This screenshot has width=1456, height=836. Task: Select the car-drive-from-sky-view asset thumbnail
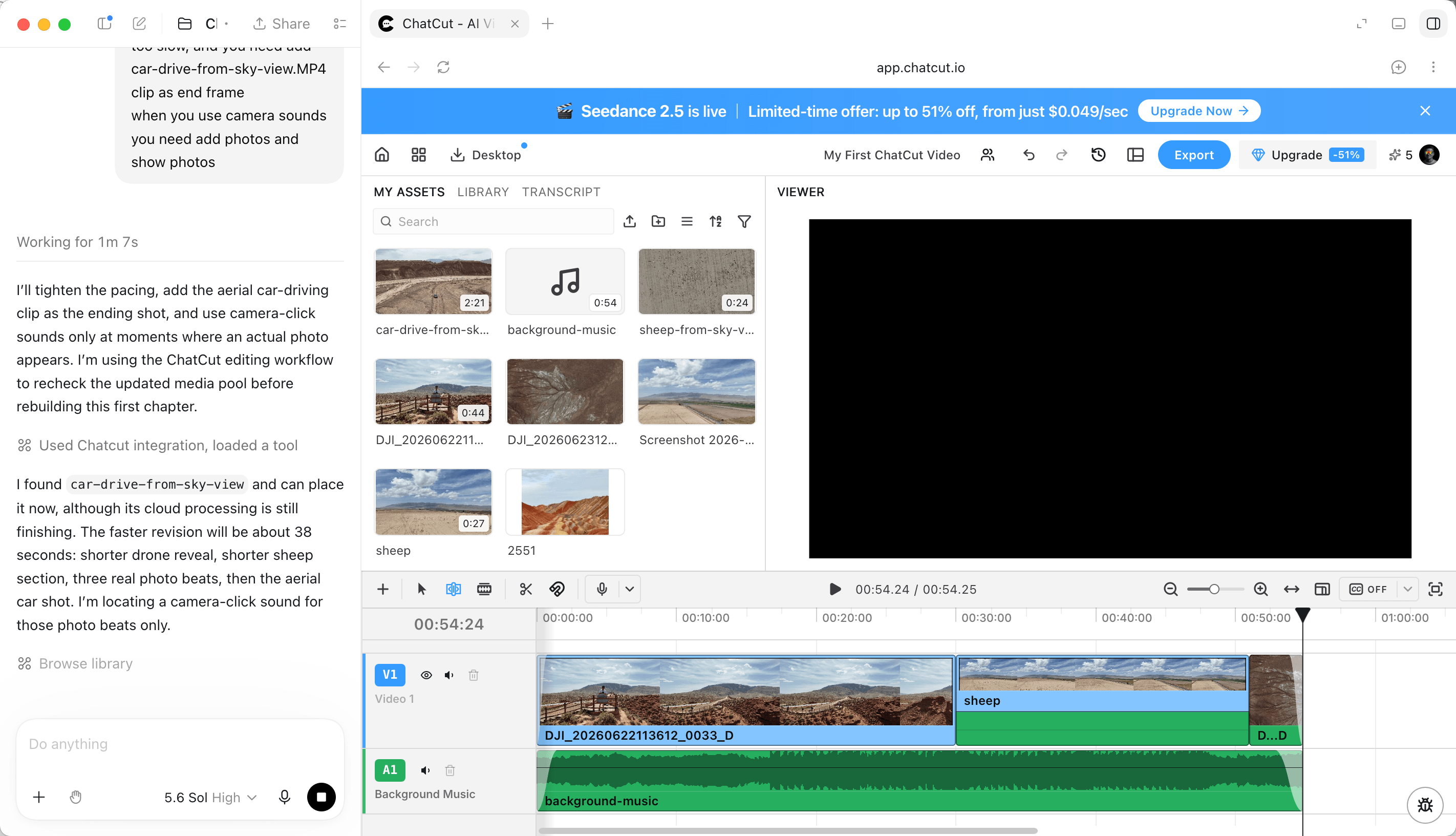(434, 281)
